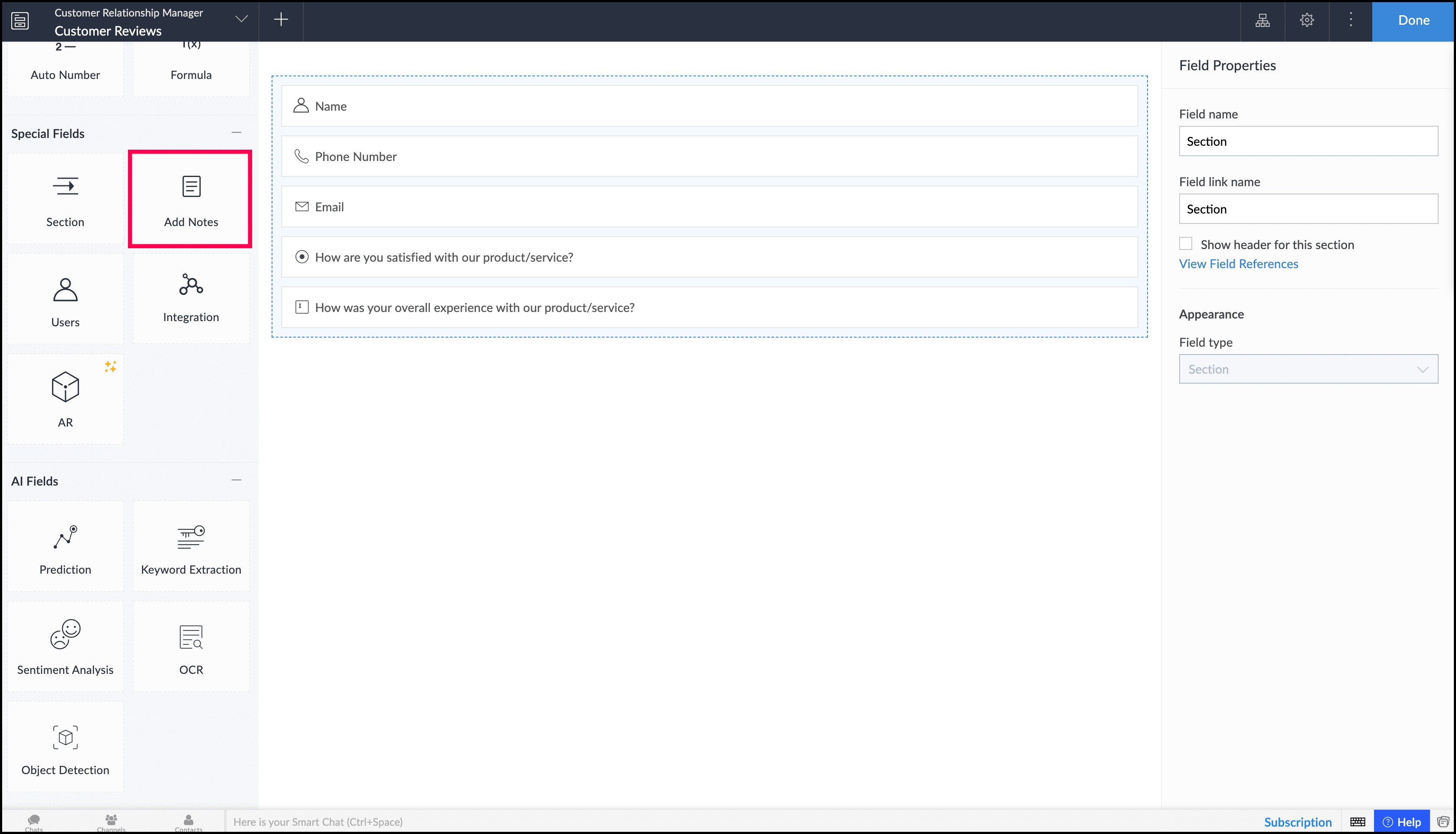Click the Done button
The width and height of the screenshot is (1456, 834).
click(x=1413, y=20)
